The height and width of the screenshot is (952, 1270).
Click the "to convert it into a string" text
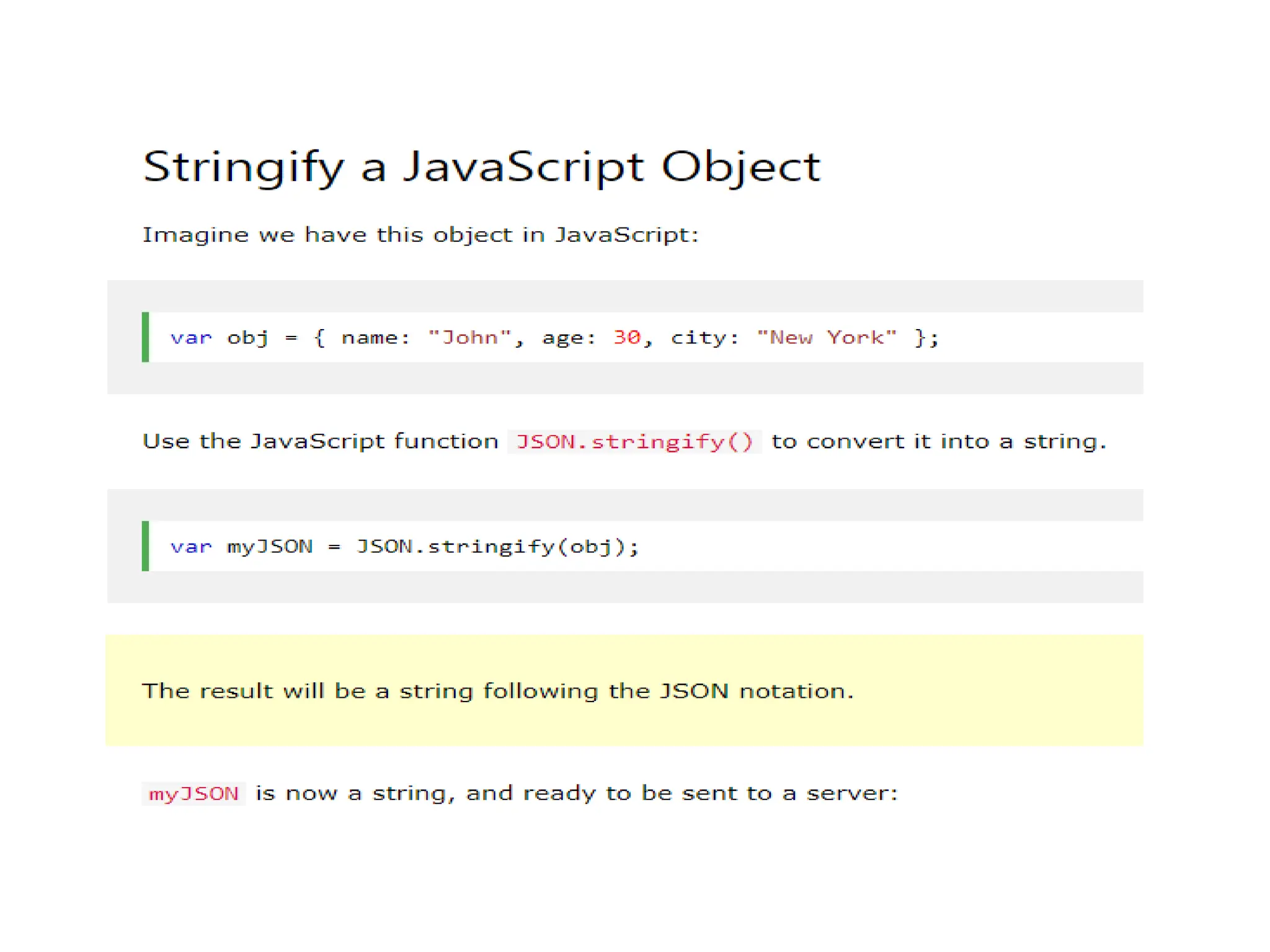(x=938, y=441)
